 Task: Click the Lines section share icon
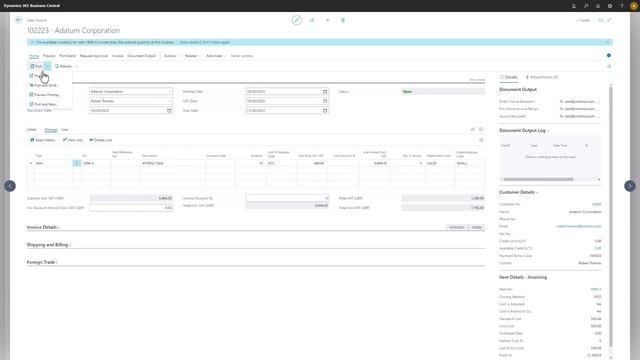pos(473,129)
